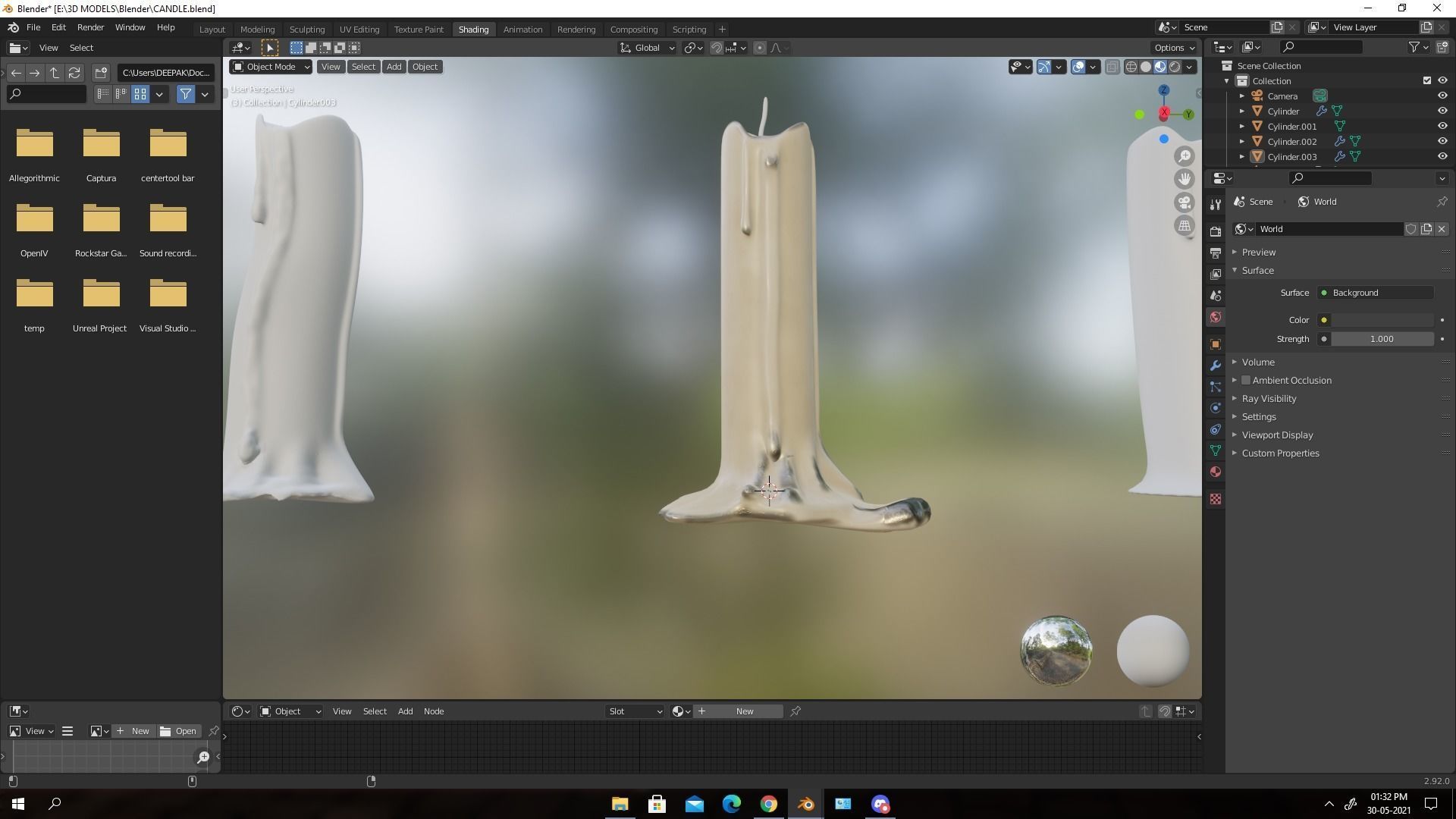
Task: Open the Render menu
Action: pos(90,27)
